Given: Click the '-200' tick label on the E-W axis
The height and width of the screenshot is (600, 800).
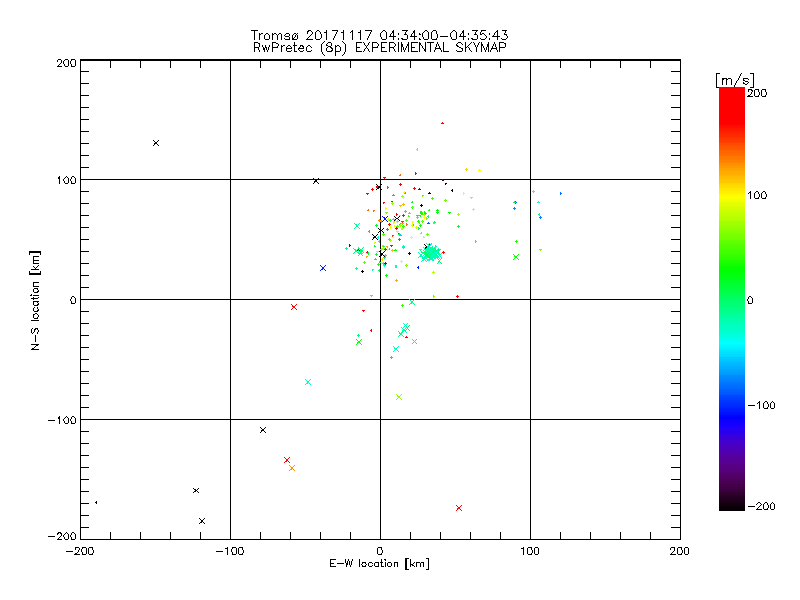Looking at the screenshot, I should click(80, 551).
